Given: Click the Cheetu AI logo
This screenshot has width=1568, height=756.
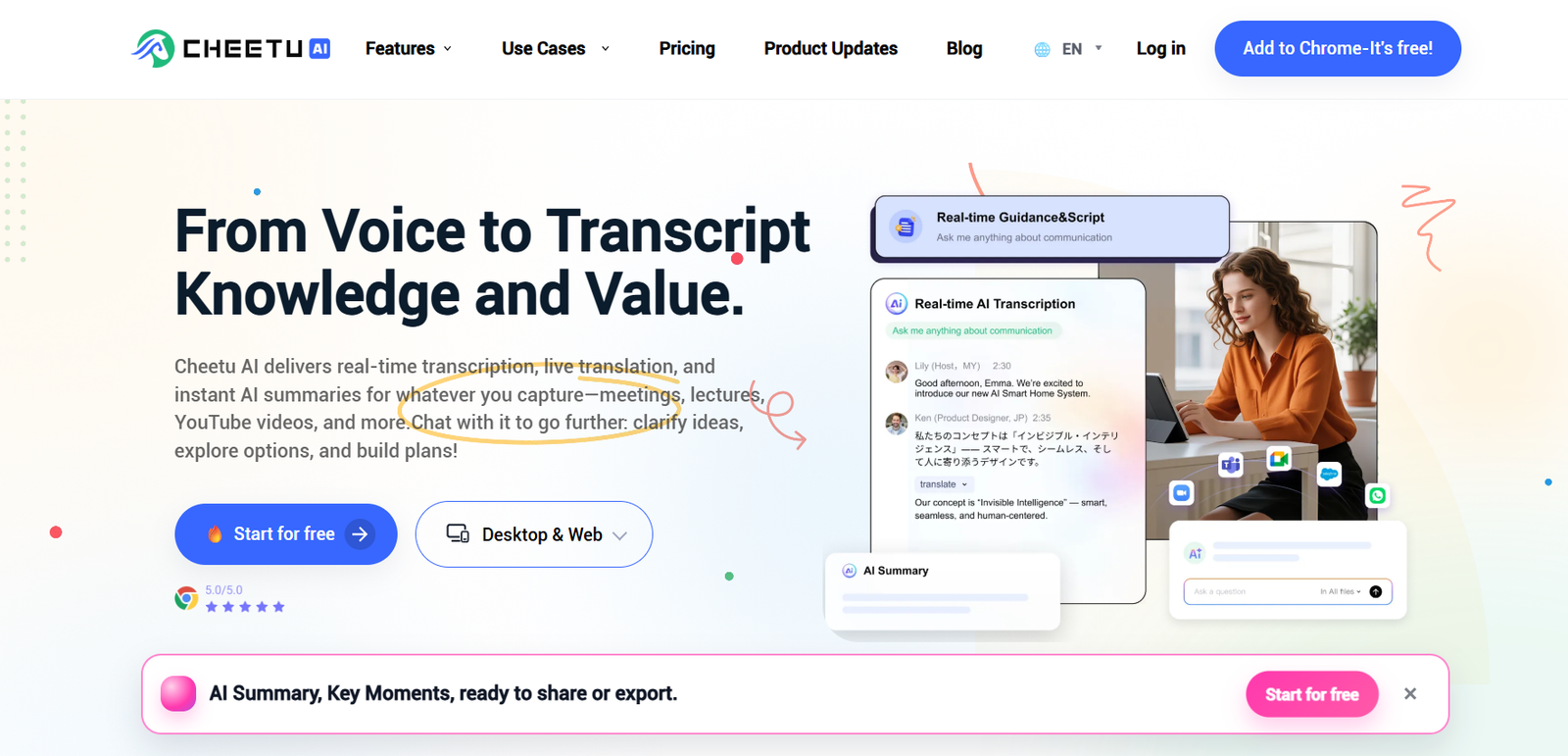Looking at the screenshot, I should [x=231, y=48].
